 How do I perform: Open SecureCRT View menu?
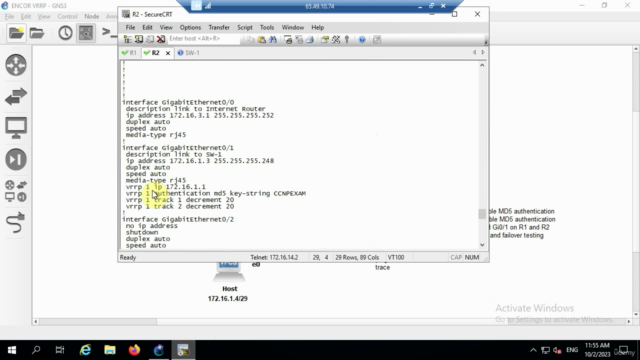click(166, 27)
